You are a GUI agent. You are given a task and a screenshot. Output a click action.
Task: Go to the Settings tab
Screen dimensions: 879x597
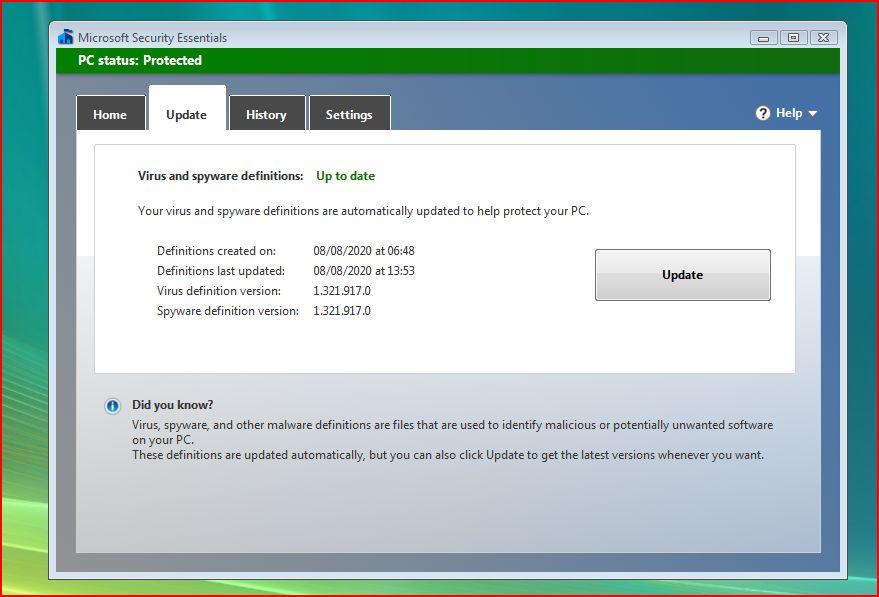coord(349,114)
